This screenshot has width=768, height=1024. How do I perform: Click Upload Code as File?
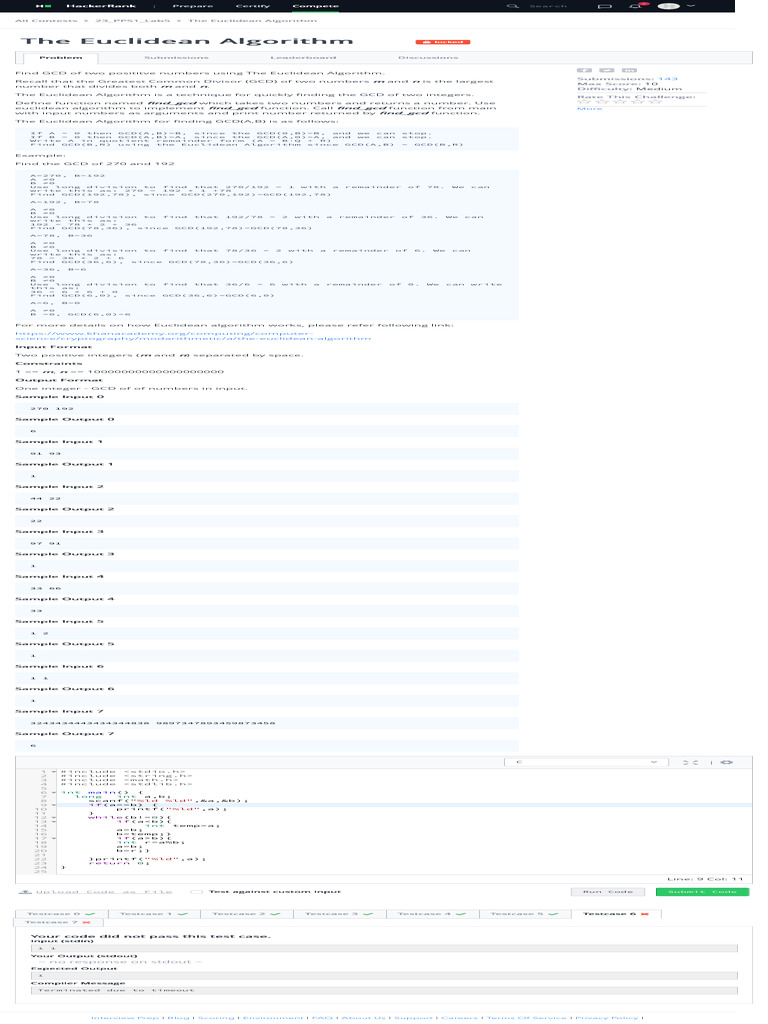point(96,891)
